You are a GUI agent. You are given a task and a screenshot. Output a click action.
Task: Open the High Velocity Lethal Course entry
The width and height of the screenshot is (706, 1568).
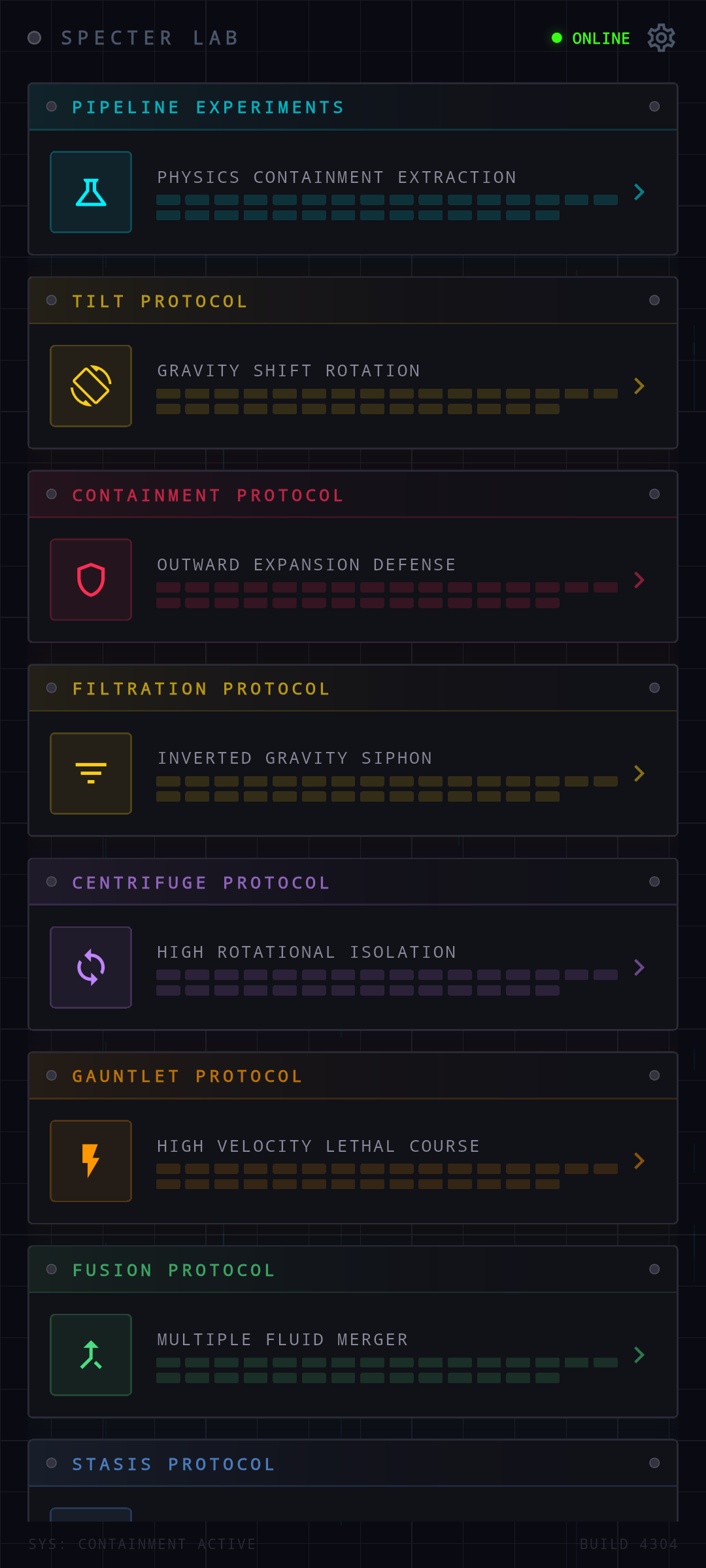click(x=318, y=1147)
